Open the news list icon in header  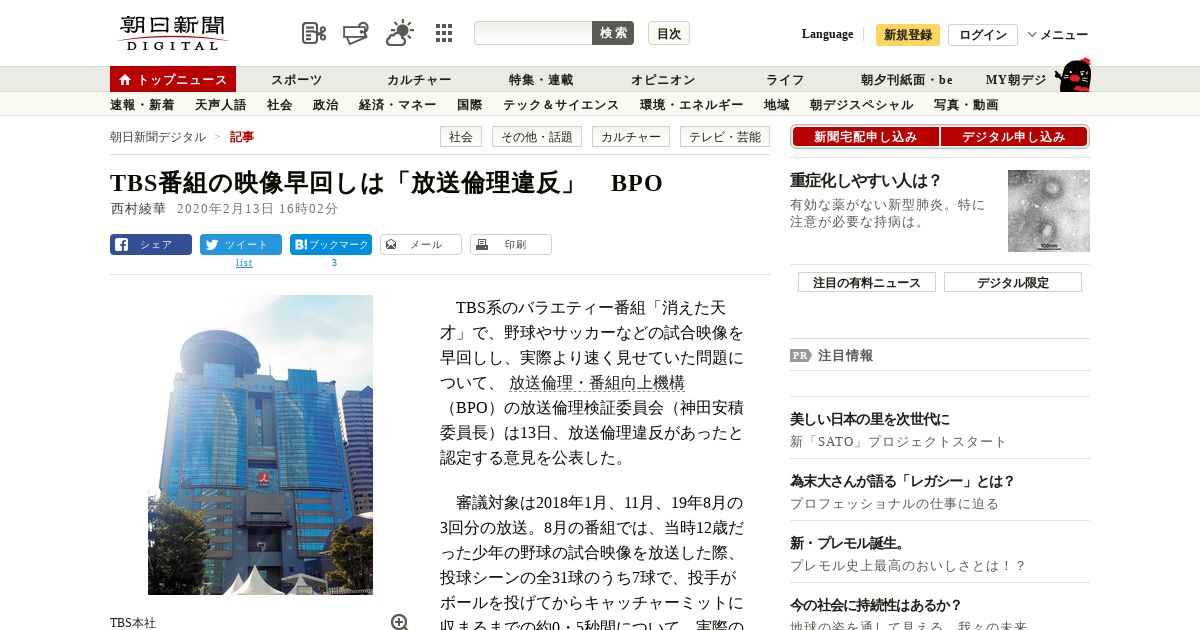[314, 33]
